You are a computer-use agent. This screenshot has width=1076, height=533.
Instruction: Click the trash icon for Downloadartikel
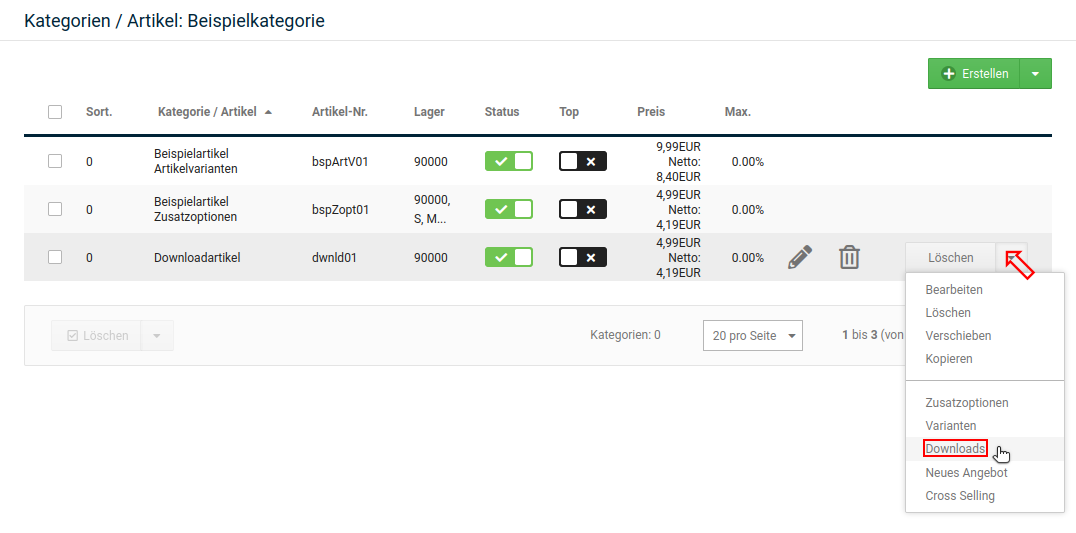pyautogui.click(x=849, y=257)
